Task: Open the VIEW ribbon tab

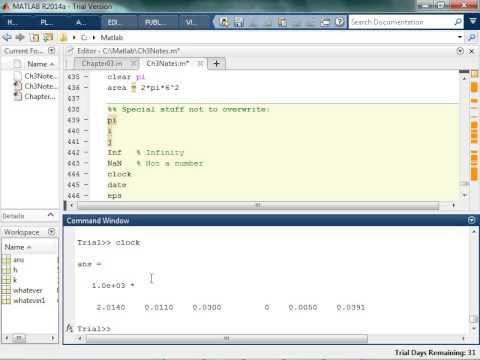Action: (191, 22)
